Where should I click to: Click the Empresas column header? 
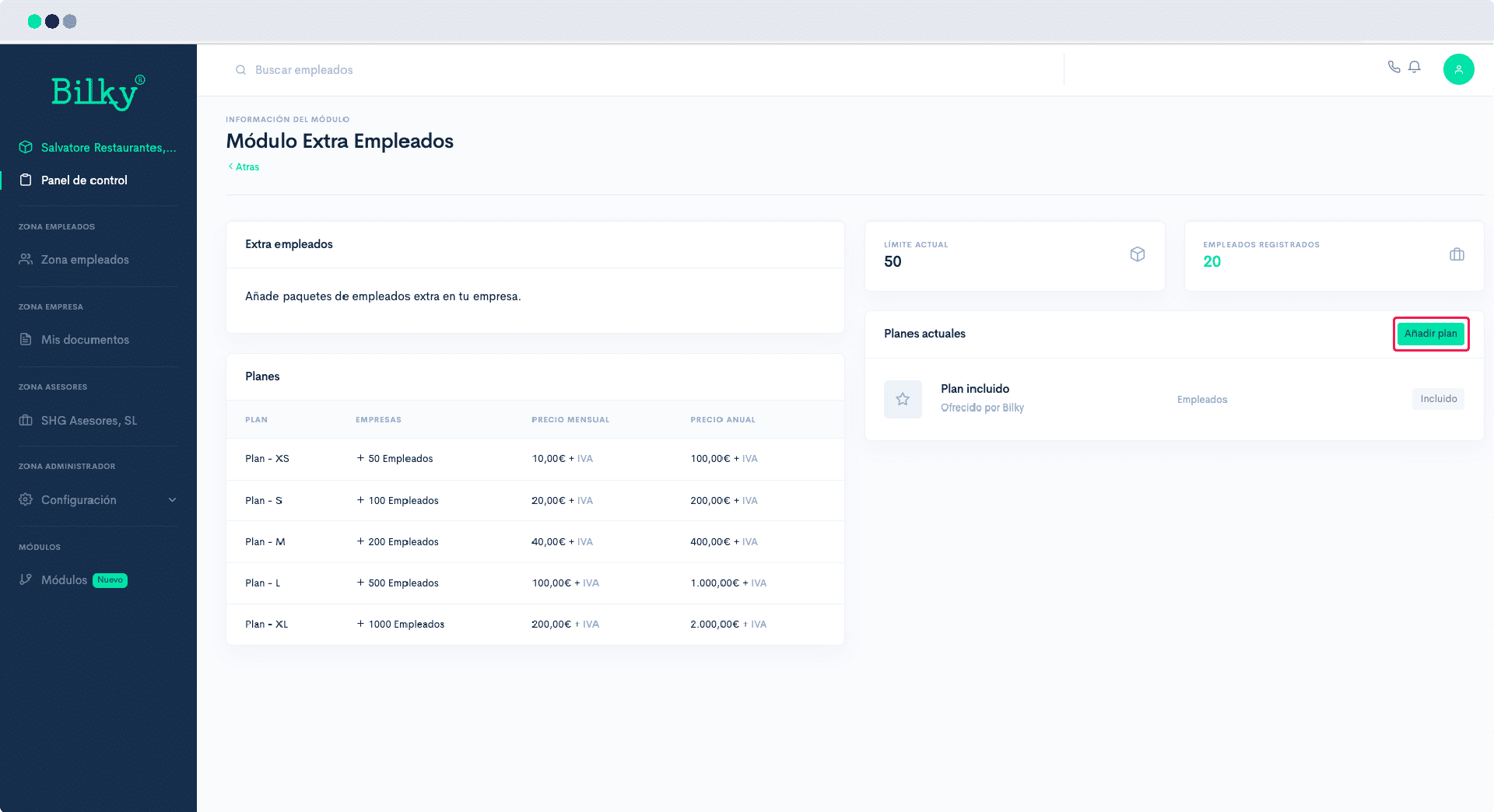(378, 420)
